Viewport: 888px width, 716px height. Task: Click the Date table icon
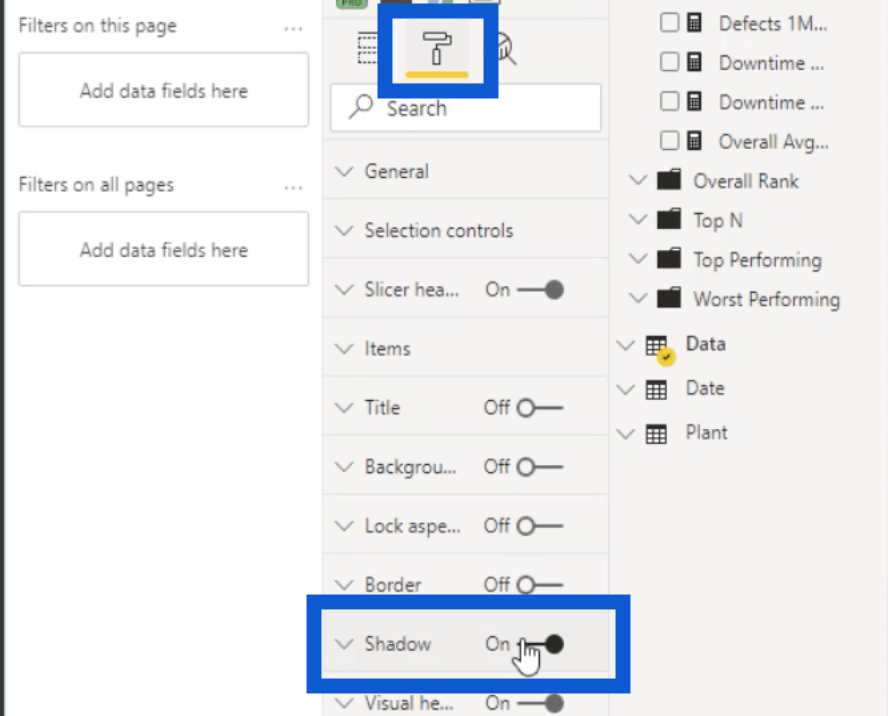coord(656,390)
